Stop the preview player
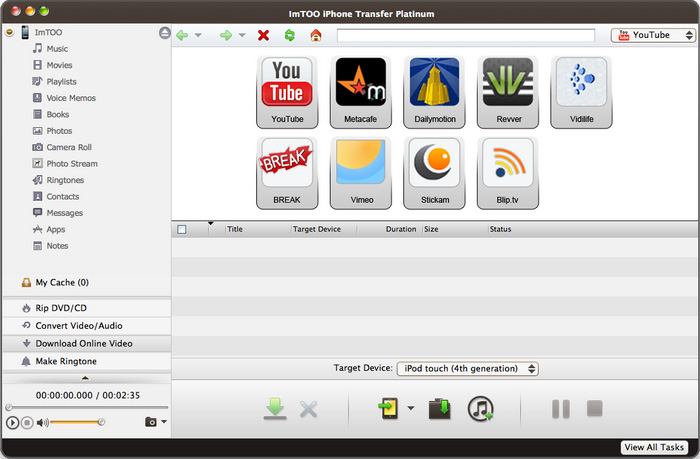The height and width of the screenshot is (459, 700). [27, 422]
